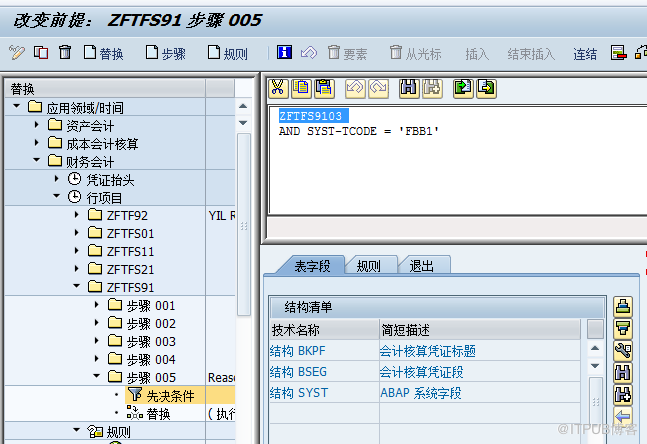This screenshot has width=647, height=444.
Task: Click the cut scissors icon in editor toolbar
Action: pyautogui.click(x=279, y=88)
